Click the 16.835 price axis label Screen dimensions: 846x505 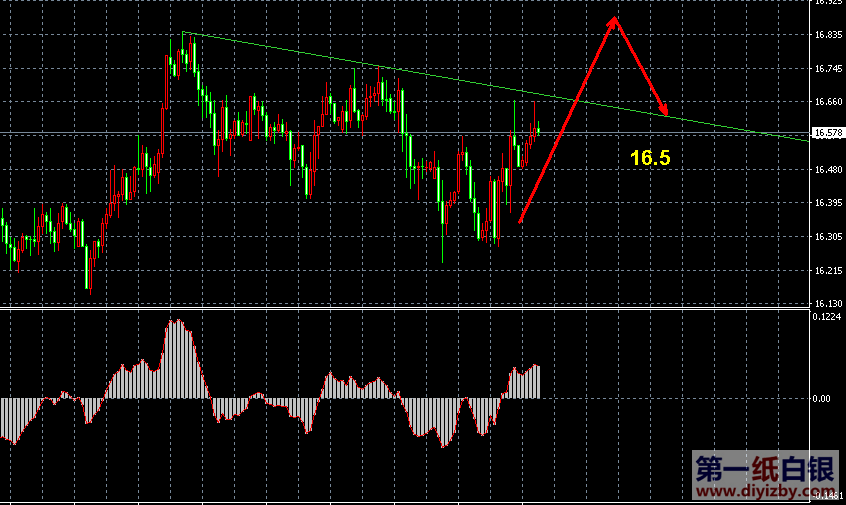click(x=826, y=35)
